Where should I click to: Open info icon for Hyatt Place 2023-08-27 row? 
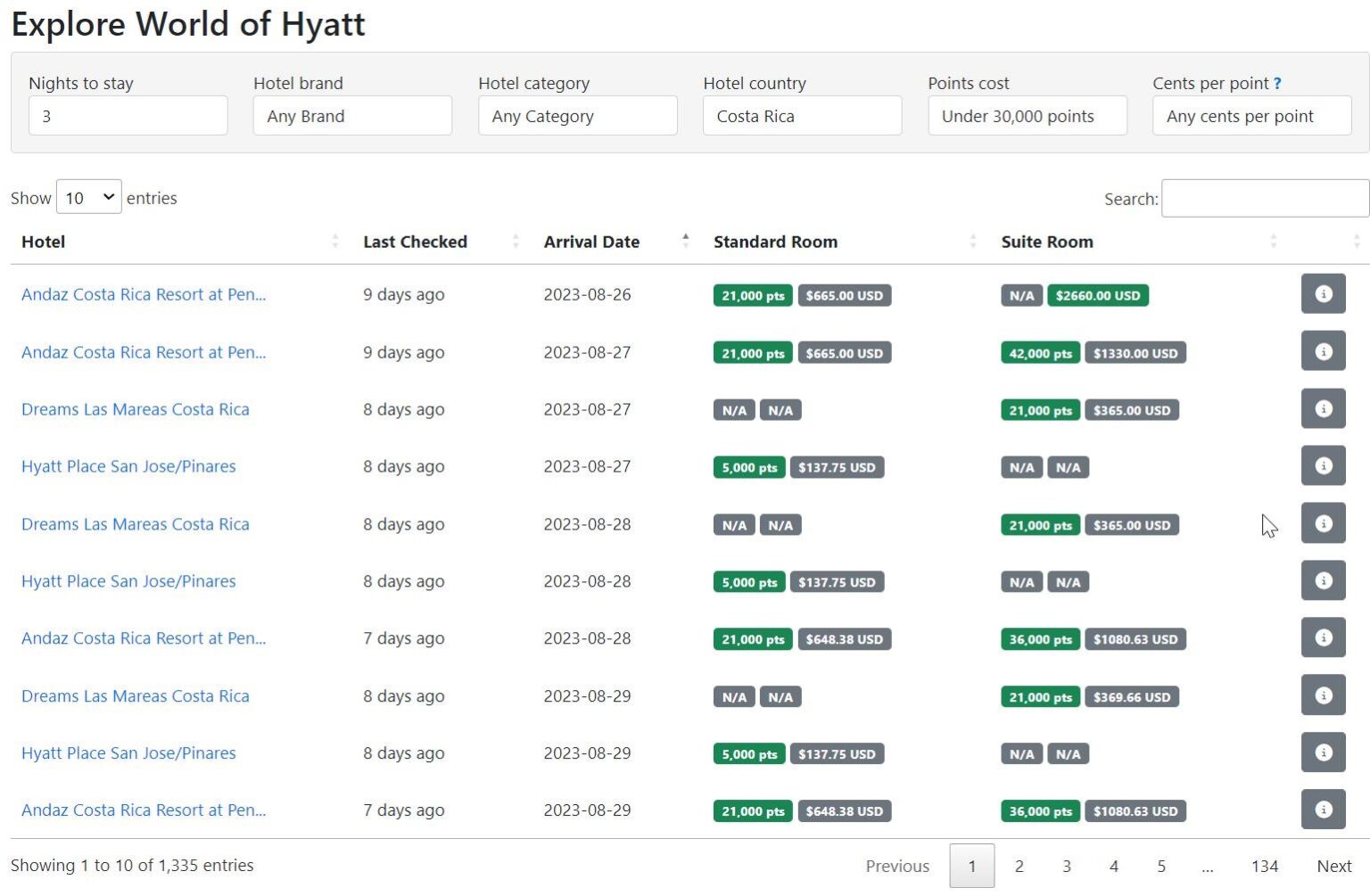click(1322, 466)
